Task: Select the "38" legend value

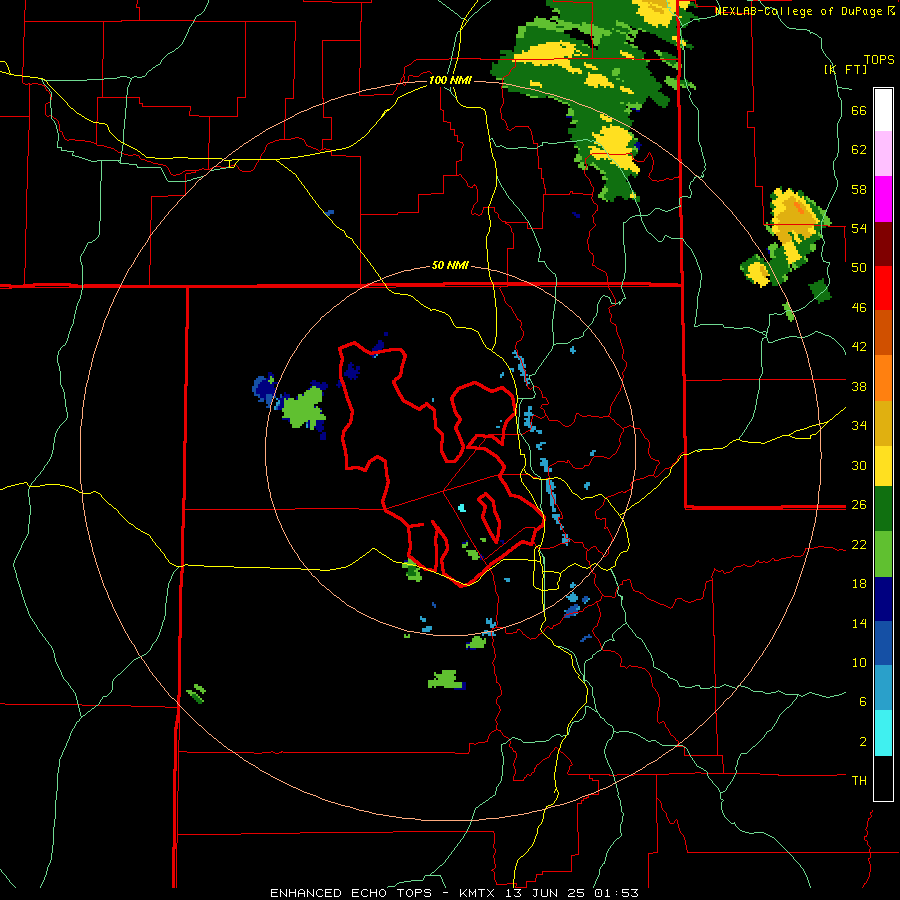Action: (x=859, y=386)
